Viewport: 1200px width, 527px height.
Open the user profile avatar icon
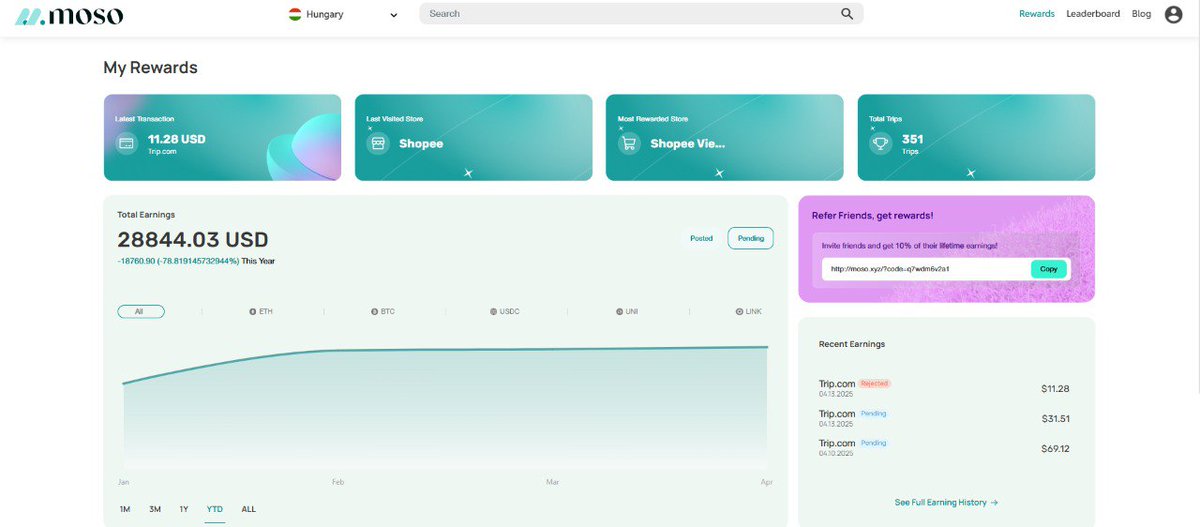tap(1174, 14)
